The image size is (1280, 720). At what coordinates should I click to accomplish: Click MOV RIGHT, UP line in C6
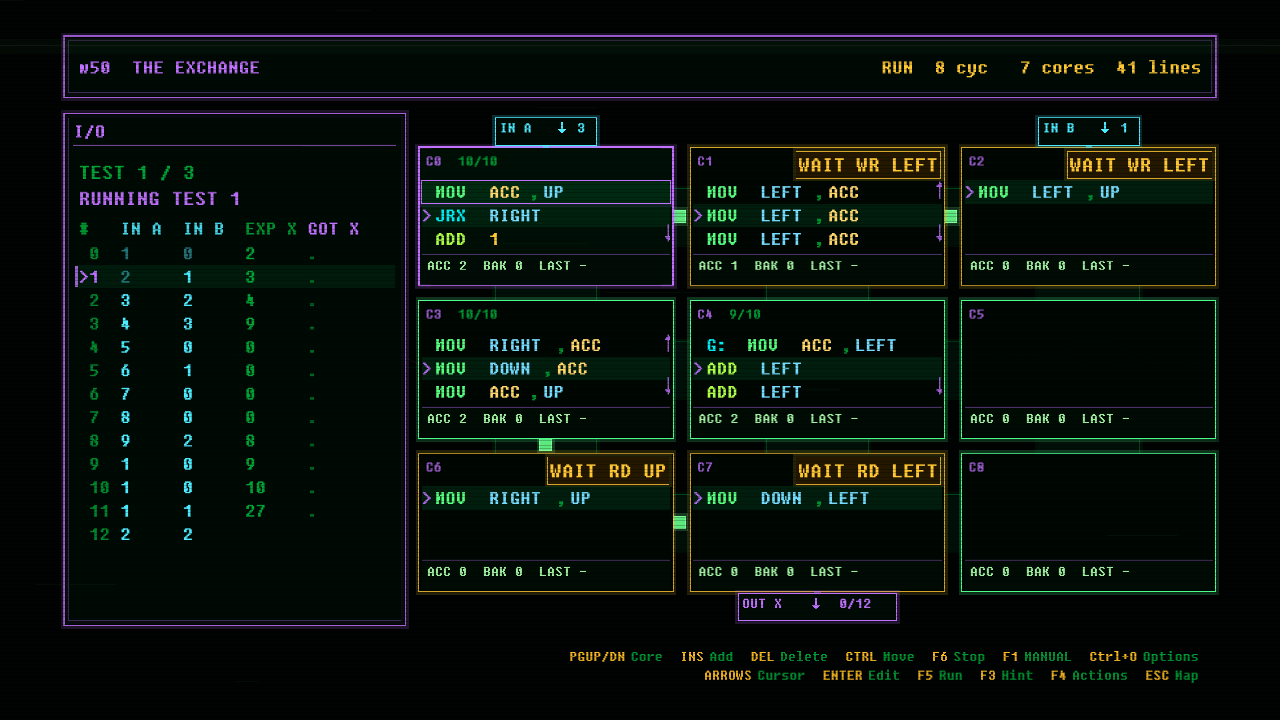546,498
